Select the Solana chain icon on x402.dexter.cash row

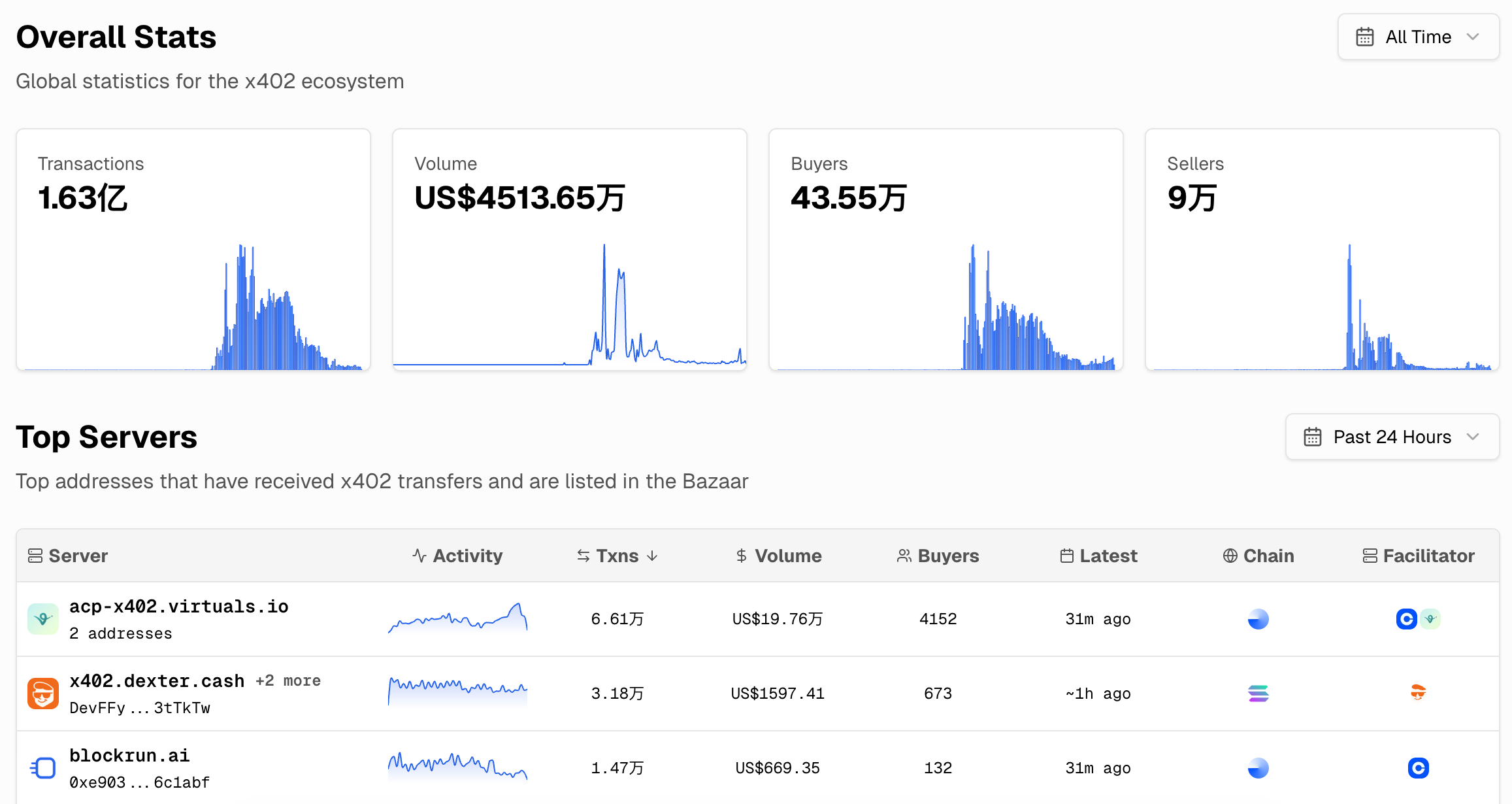tap(1257, 693)
